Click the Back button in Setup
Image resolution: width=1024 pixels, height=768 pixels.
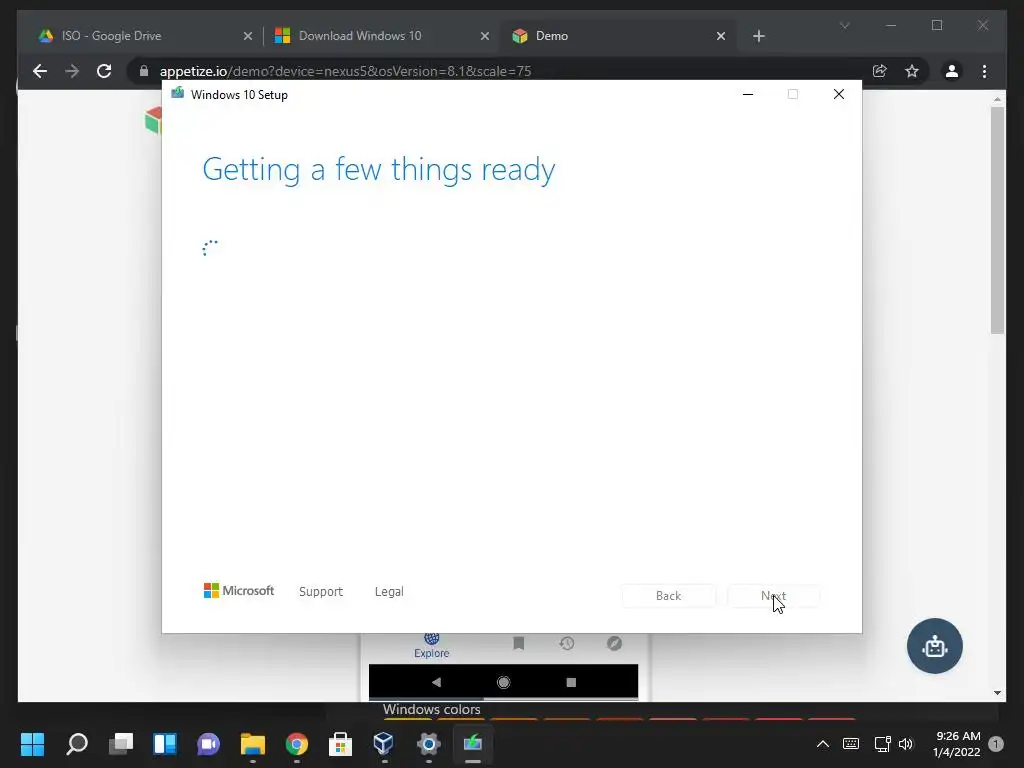click(x=668, y=596)
